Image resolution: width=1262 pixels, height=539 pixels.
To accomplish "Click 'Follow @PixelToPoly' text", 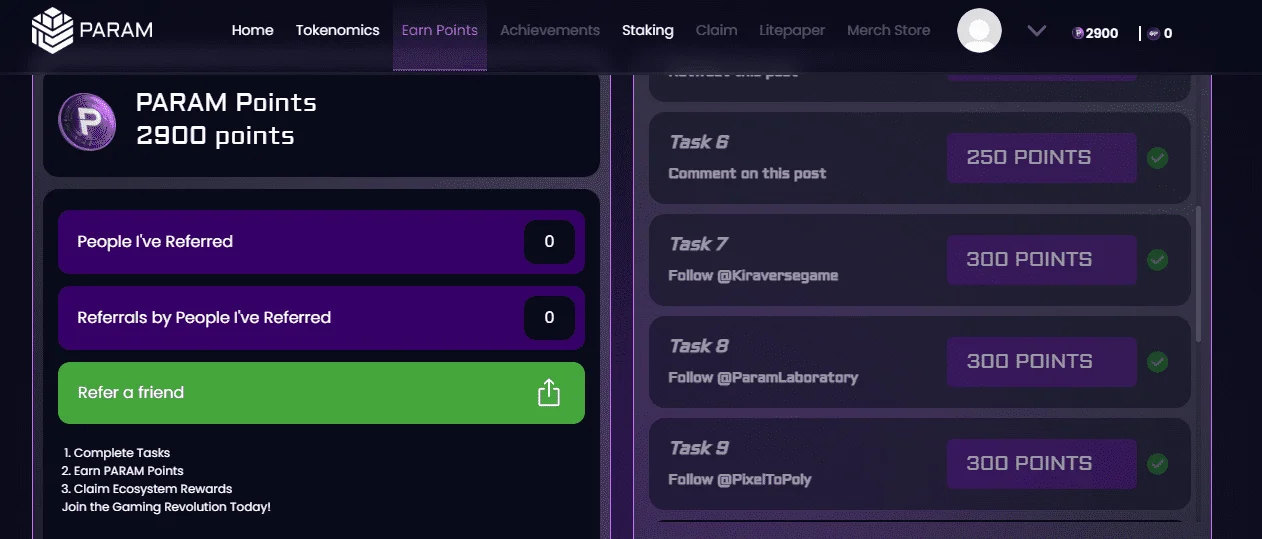I will click(739, 479).
